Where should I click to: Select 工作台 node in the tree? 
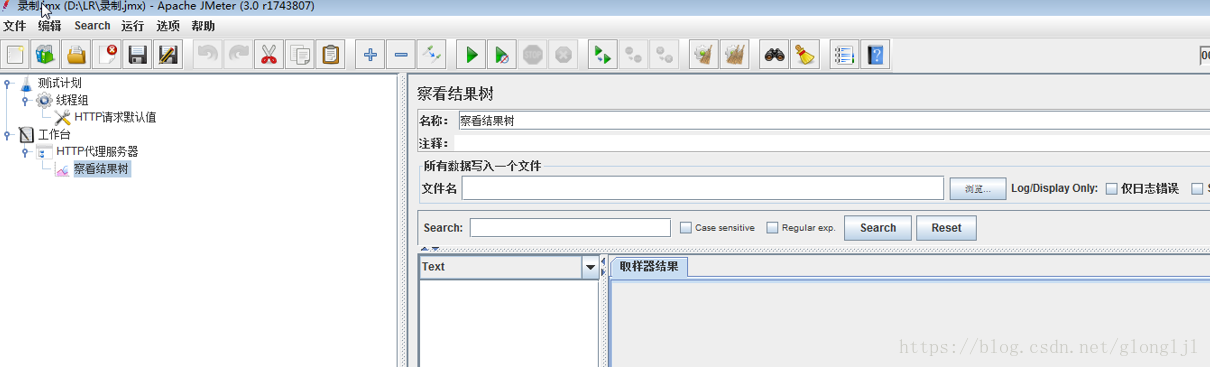(54, 134)
